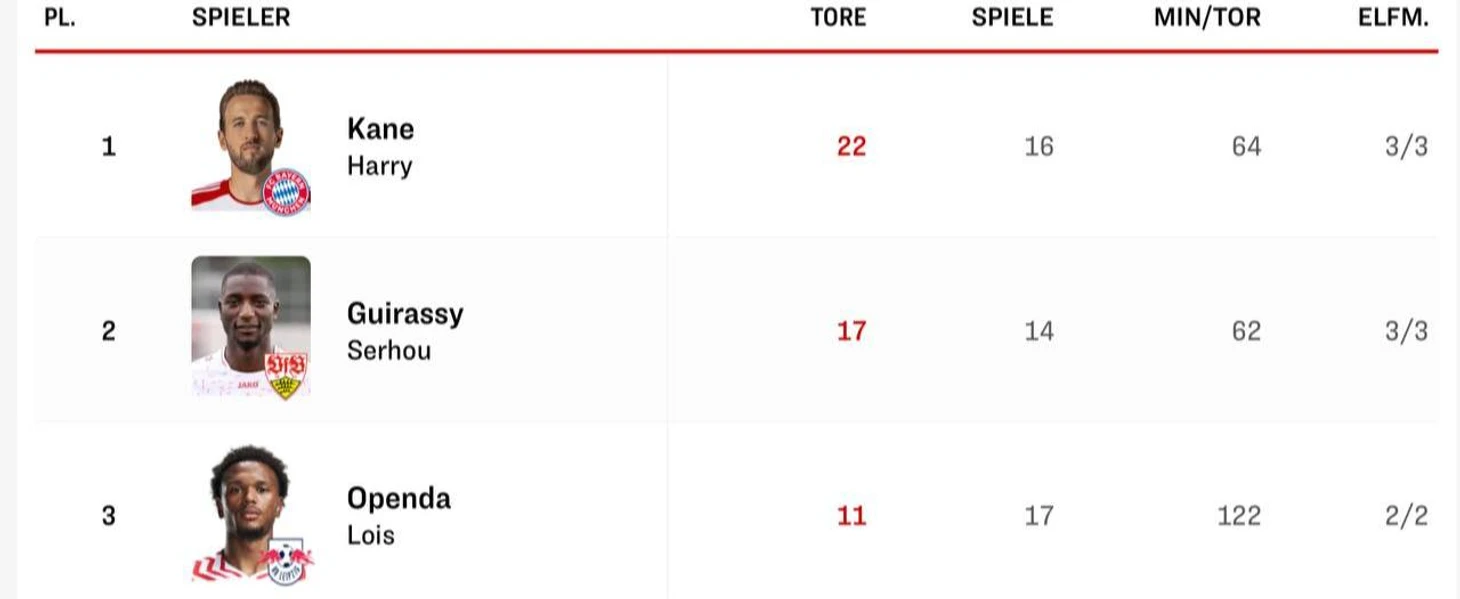Click the PL. column header
This screenshot has width=1460, height=599.
coord(60,17)
